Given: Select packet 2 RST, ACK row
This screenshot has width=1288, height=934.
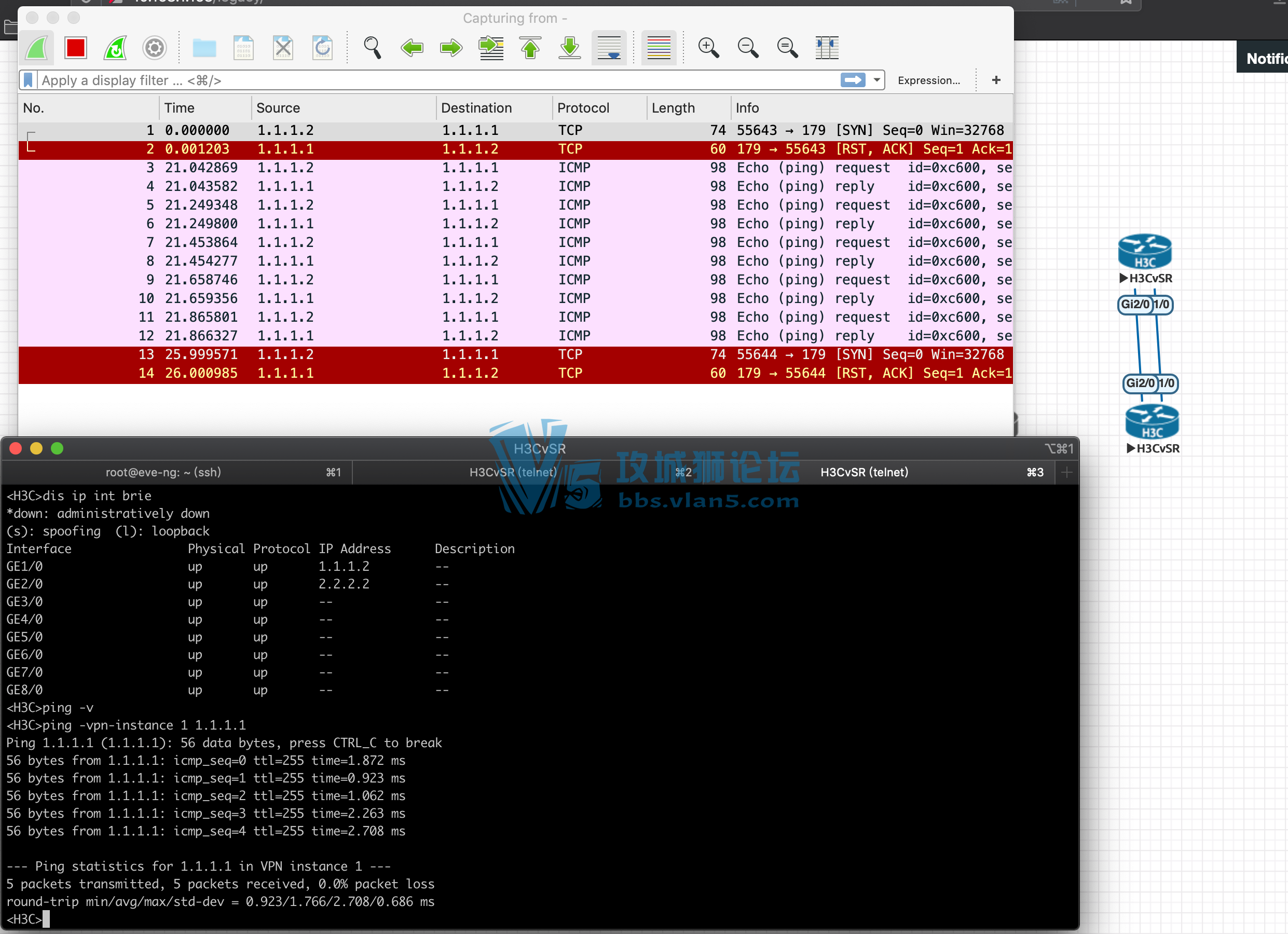Looking at the screenshot, I should [516, 149].
